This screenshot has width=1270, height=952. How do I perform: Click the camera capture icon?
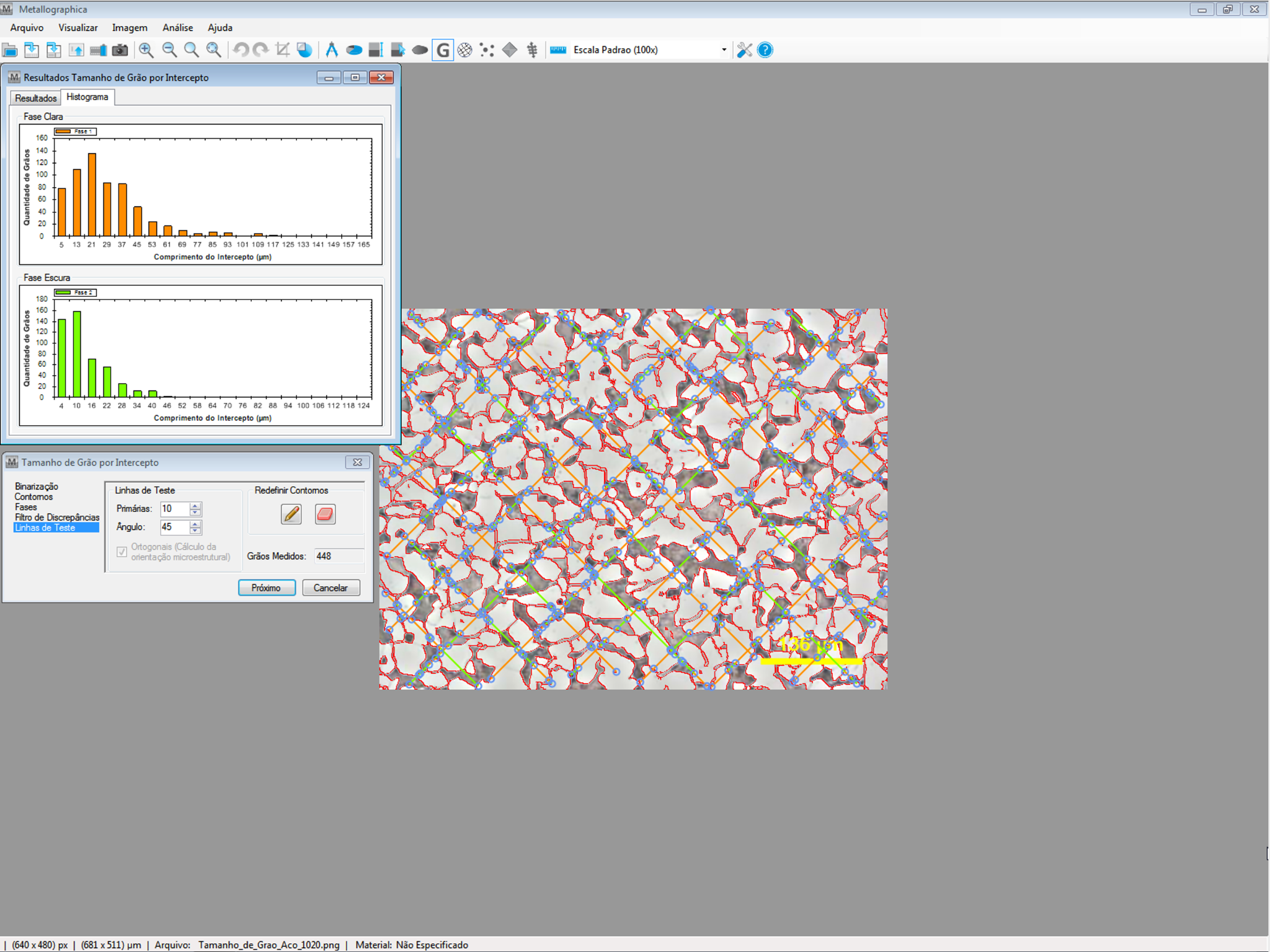click(120, 50)
